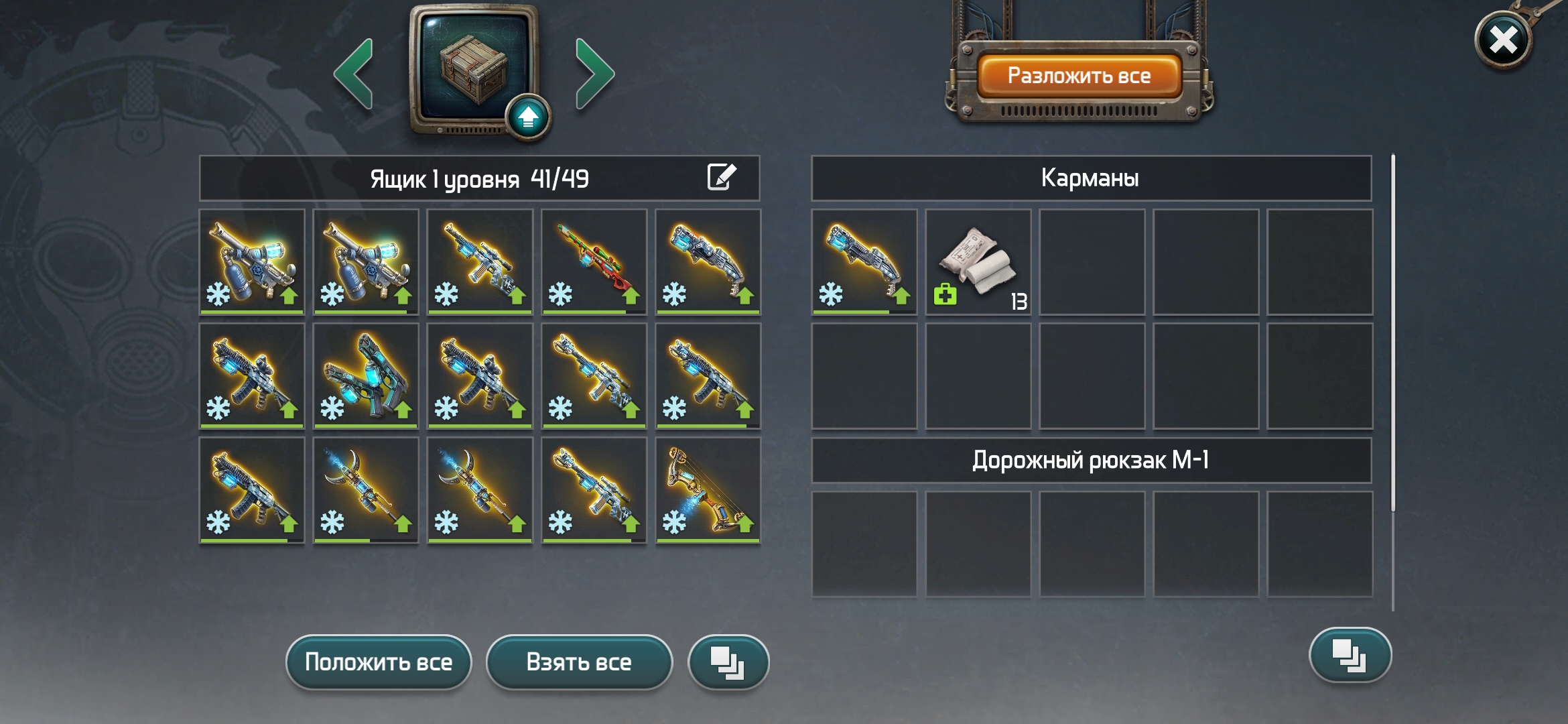This screenshot has width=1568, height=724.
Task: Click the inventory vertical scrollbar
Action: click(x=1393, y=382)
